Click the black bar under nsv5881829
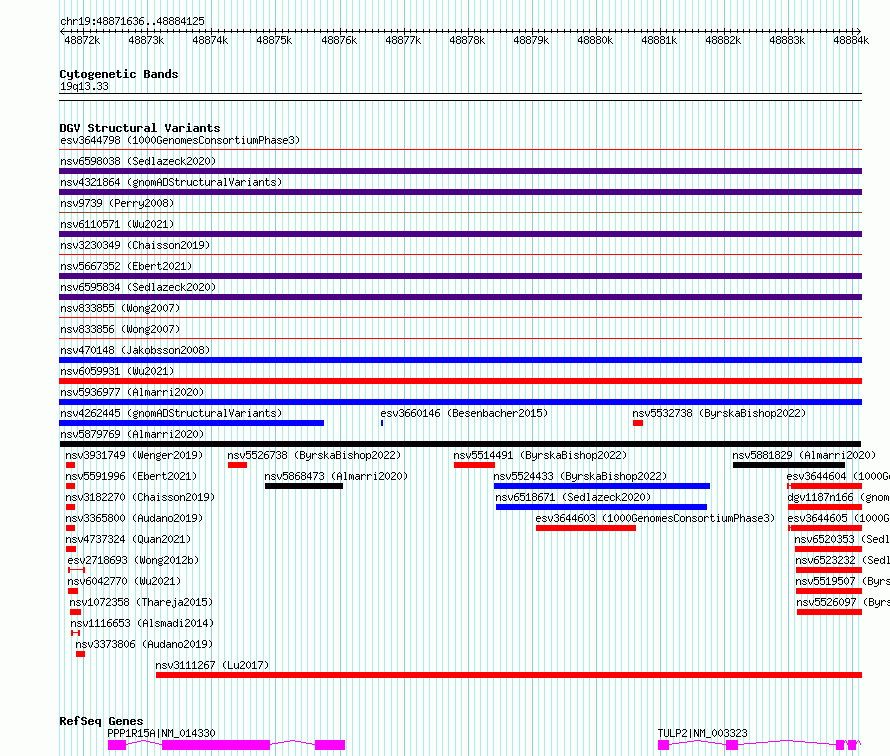The width and height of the screenshot is (890, 756). (x=789, y=465)
